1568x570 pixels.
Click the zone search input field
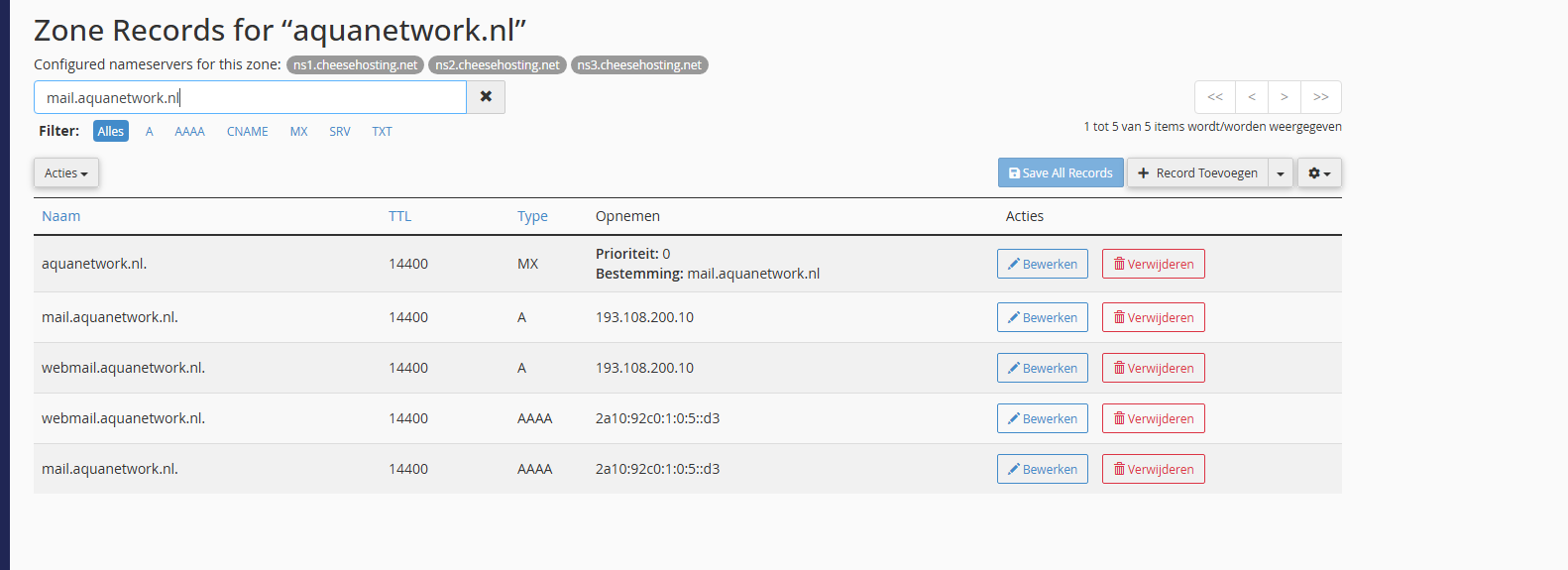pyautogui.click(x=250, y=98)
